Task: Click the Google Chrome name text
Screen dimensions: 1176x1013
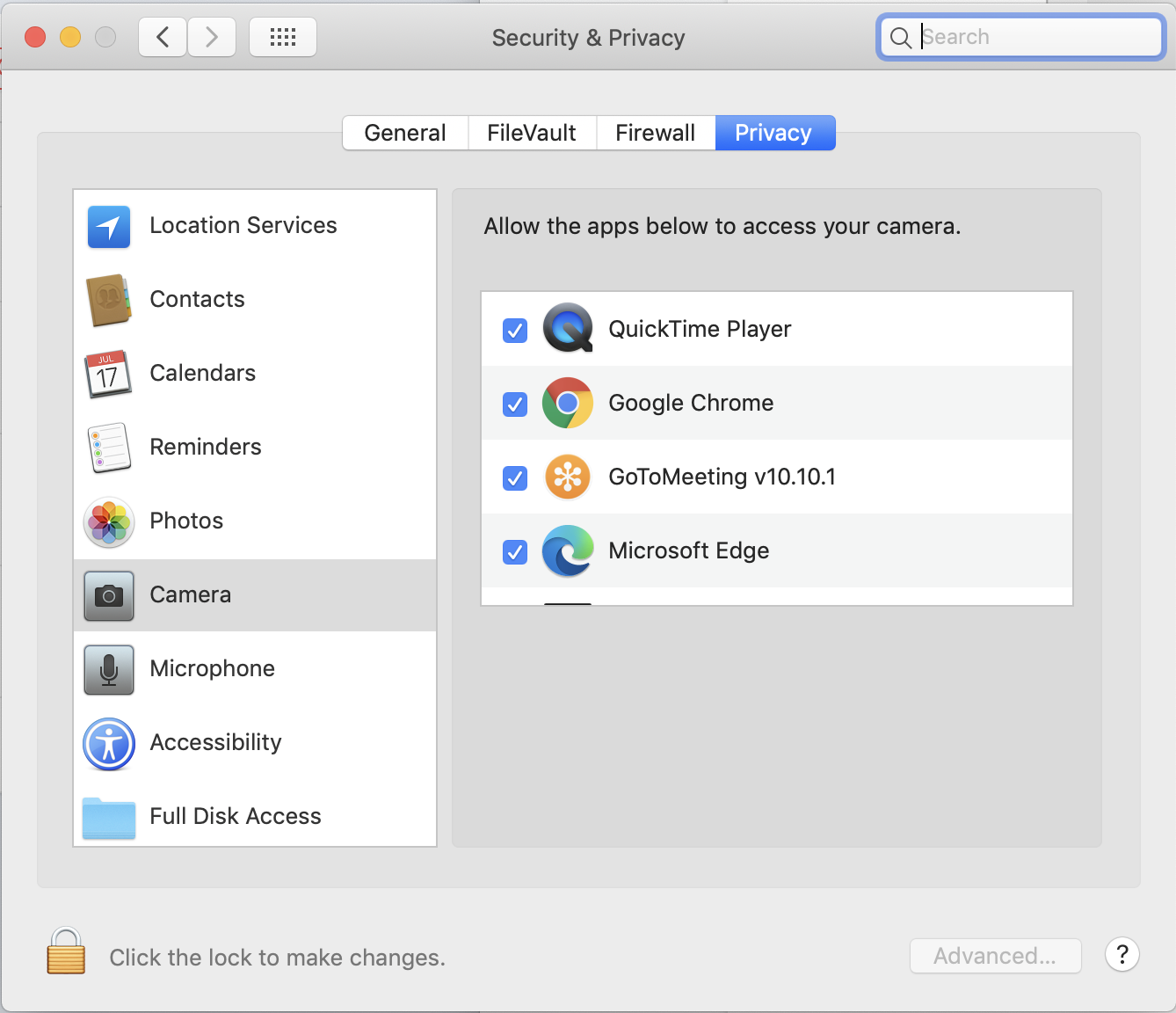Action: pos(691,403)
